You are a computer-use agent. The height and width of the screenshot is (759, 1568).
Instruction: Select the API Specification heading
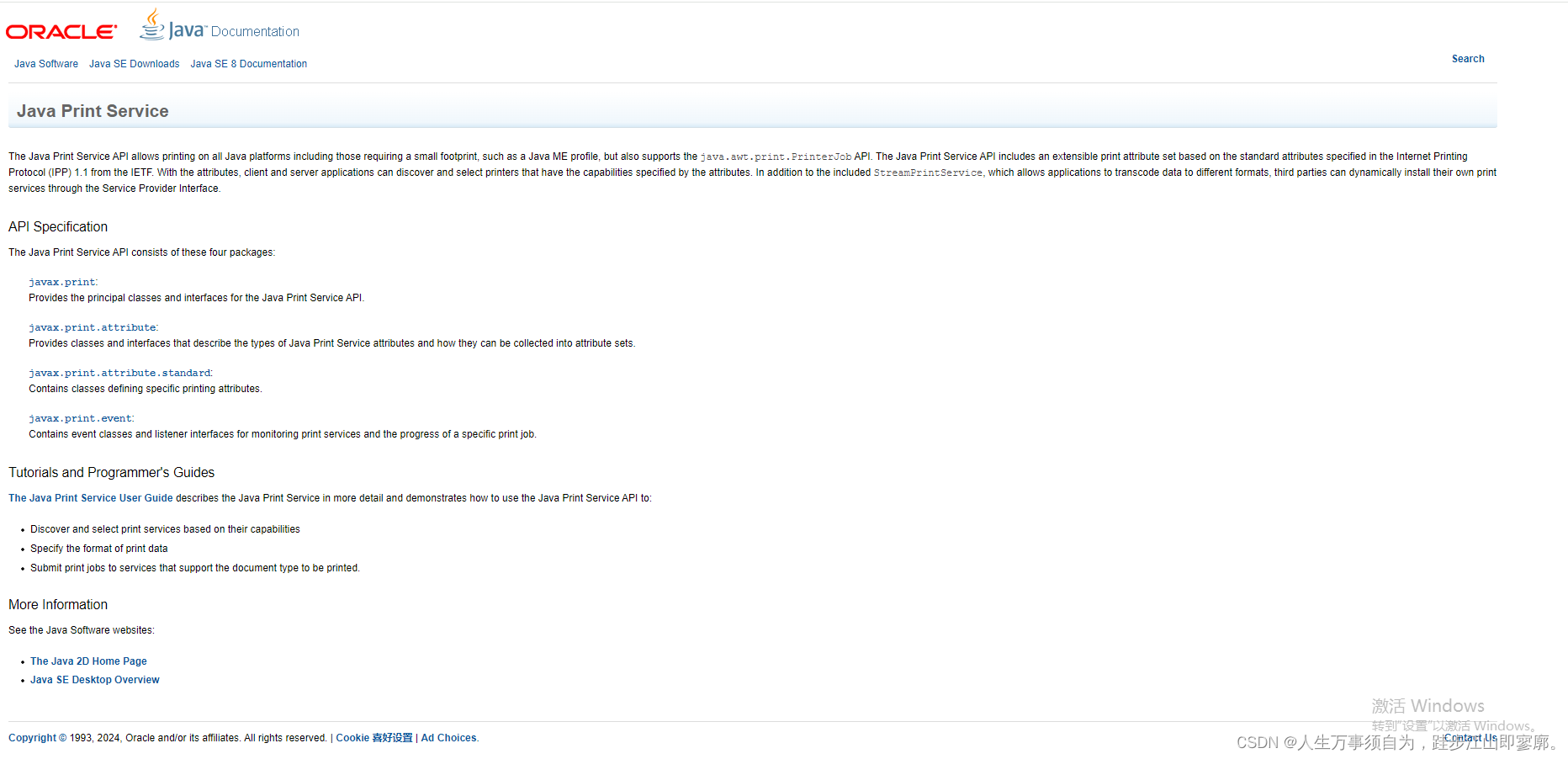tap(58, 227)
